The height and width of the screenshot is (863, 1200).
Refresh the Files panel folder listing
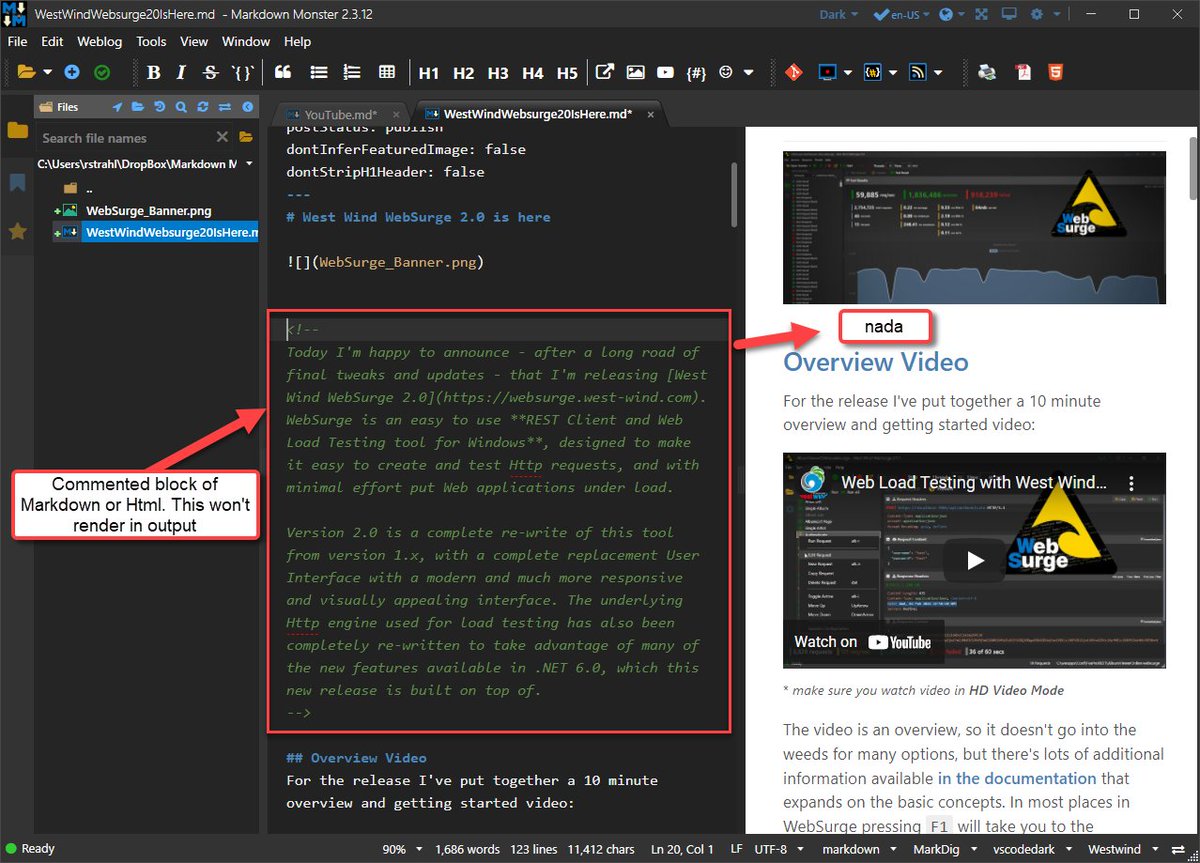coord(203,107)
